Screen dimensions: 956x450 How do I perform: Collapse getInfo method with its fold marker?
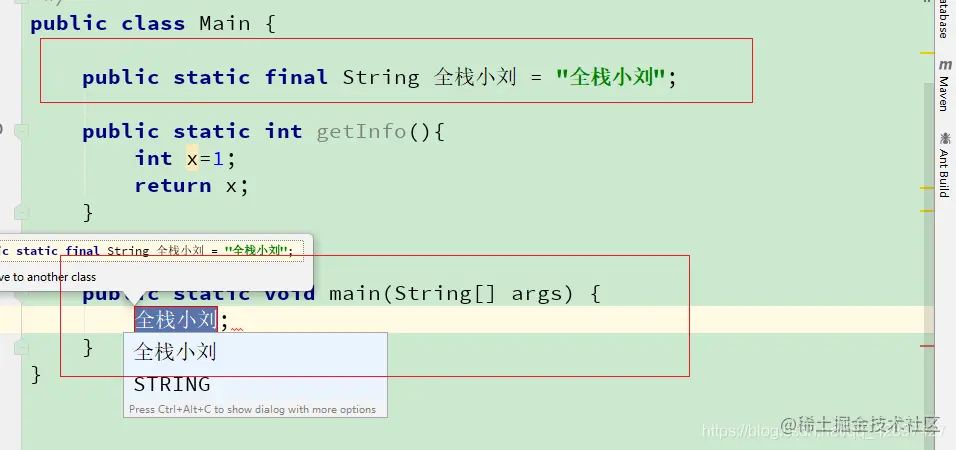21,130
